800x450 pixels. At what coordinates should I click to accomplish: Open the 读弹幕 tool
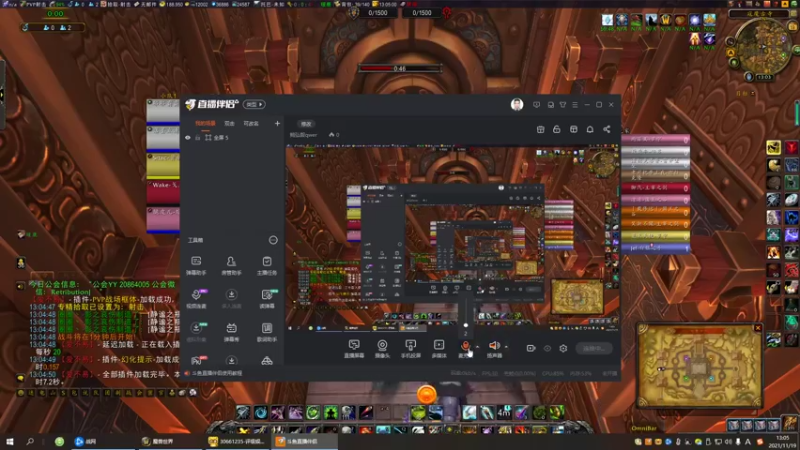pos(267,298)
